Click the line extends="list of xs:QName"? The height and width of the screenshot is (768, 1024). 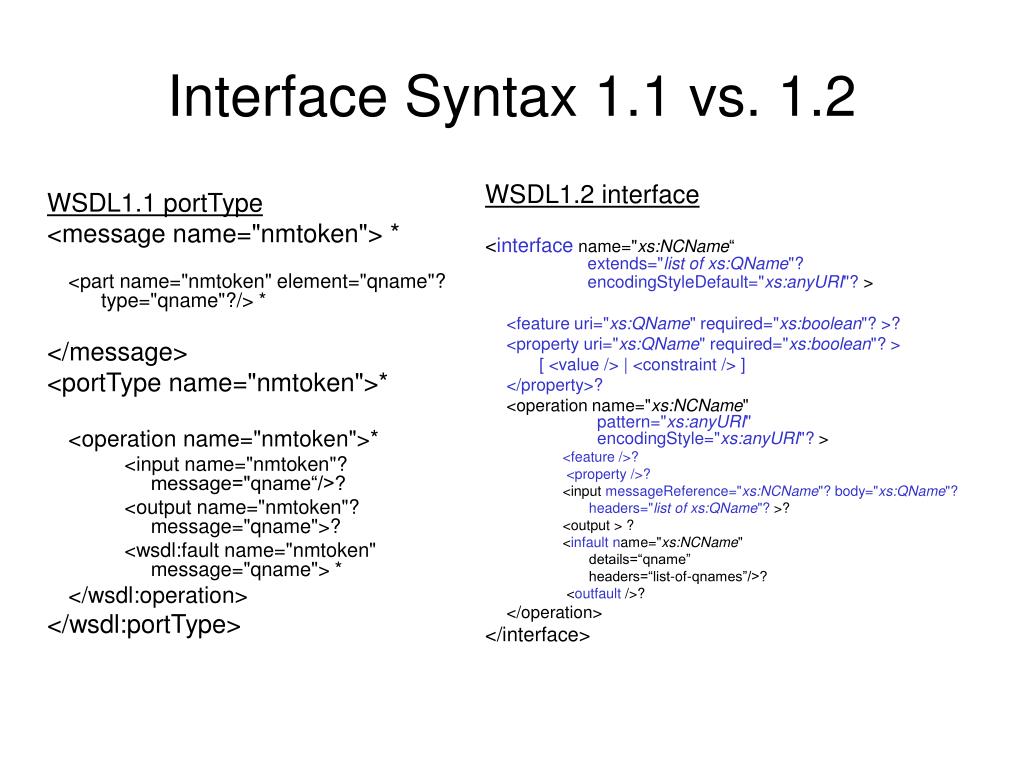[x=695, y=264]
